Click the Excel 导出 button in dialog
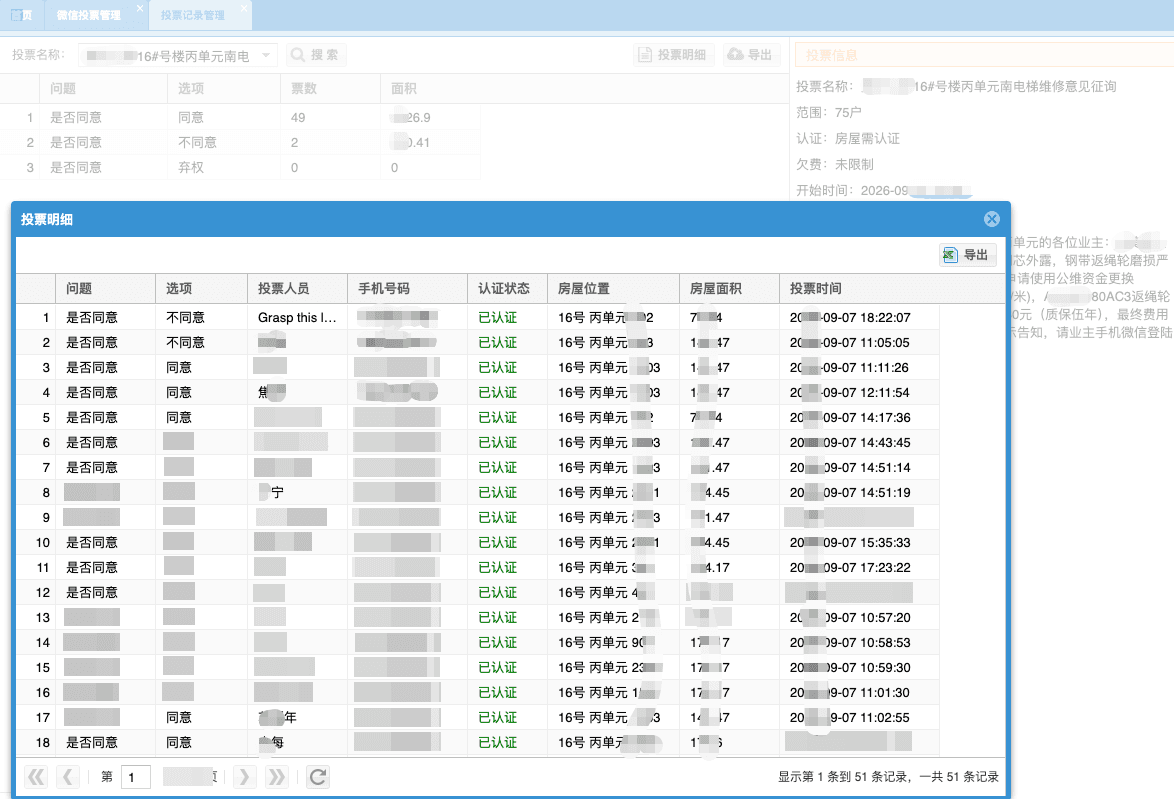 967,255
